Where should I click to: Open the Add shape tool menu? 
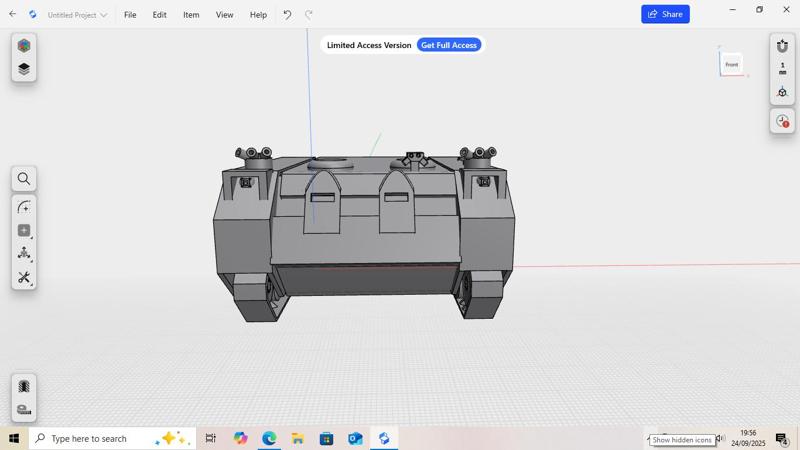24,230
